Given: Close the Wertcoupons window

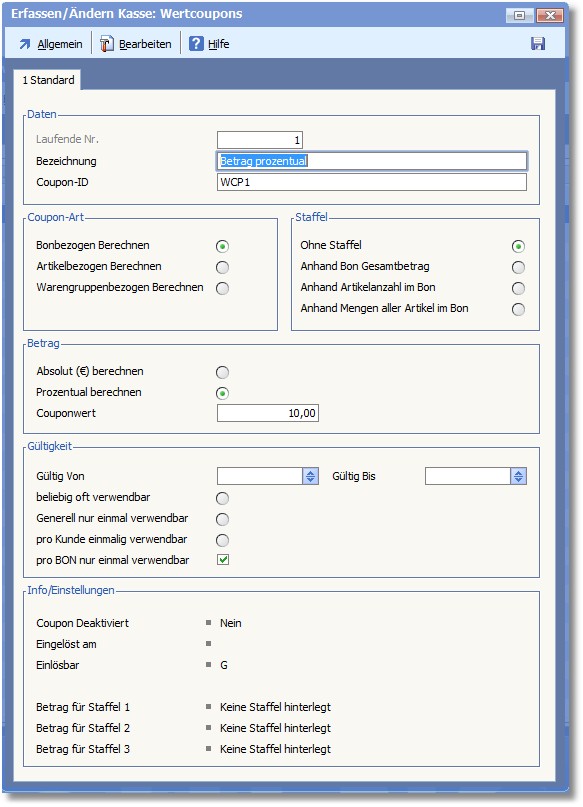Looking at the screenshot, I should click(x=549, y=15).
